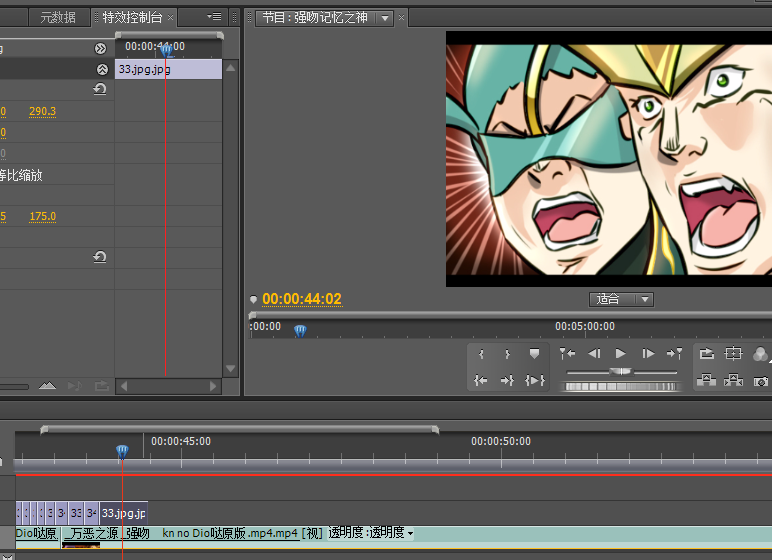Toggle the show/hide timeline view chevron button
Screen dimensions: 772x560
100,48
